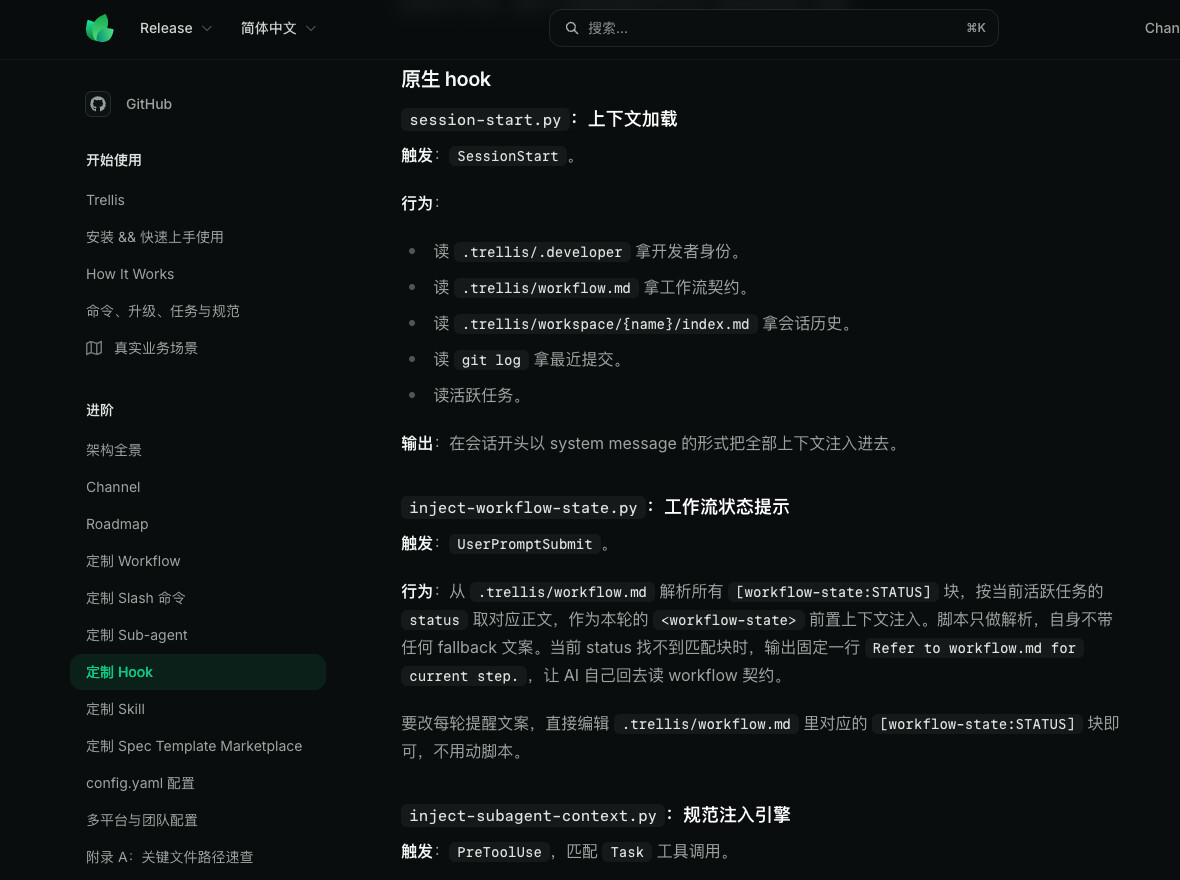Image resolution: width=1180 pixels, height=880 pixels.
Task: Expand the Release version dropdown
Action: coord(175,28)
